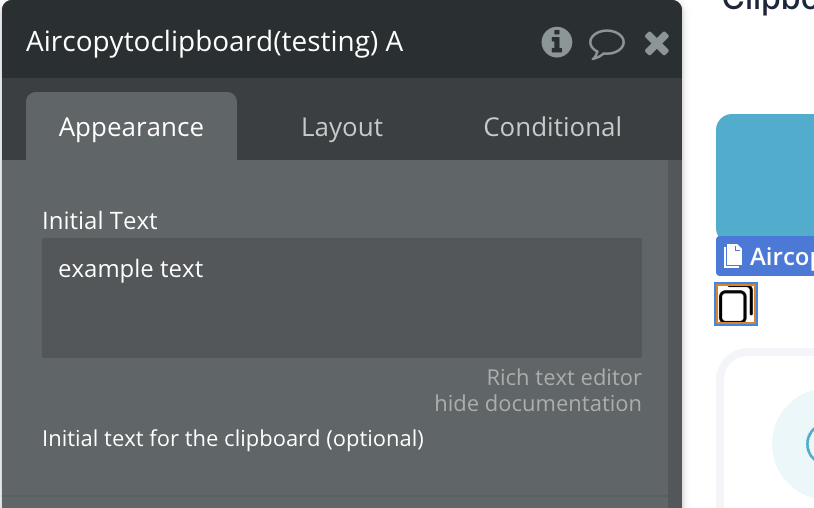Screen dimensions: 814x508
Task: Click the property editor vertical scrollbar
Action: coord(675,330)
